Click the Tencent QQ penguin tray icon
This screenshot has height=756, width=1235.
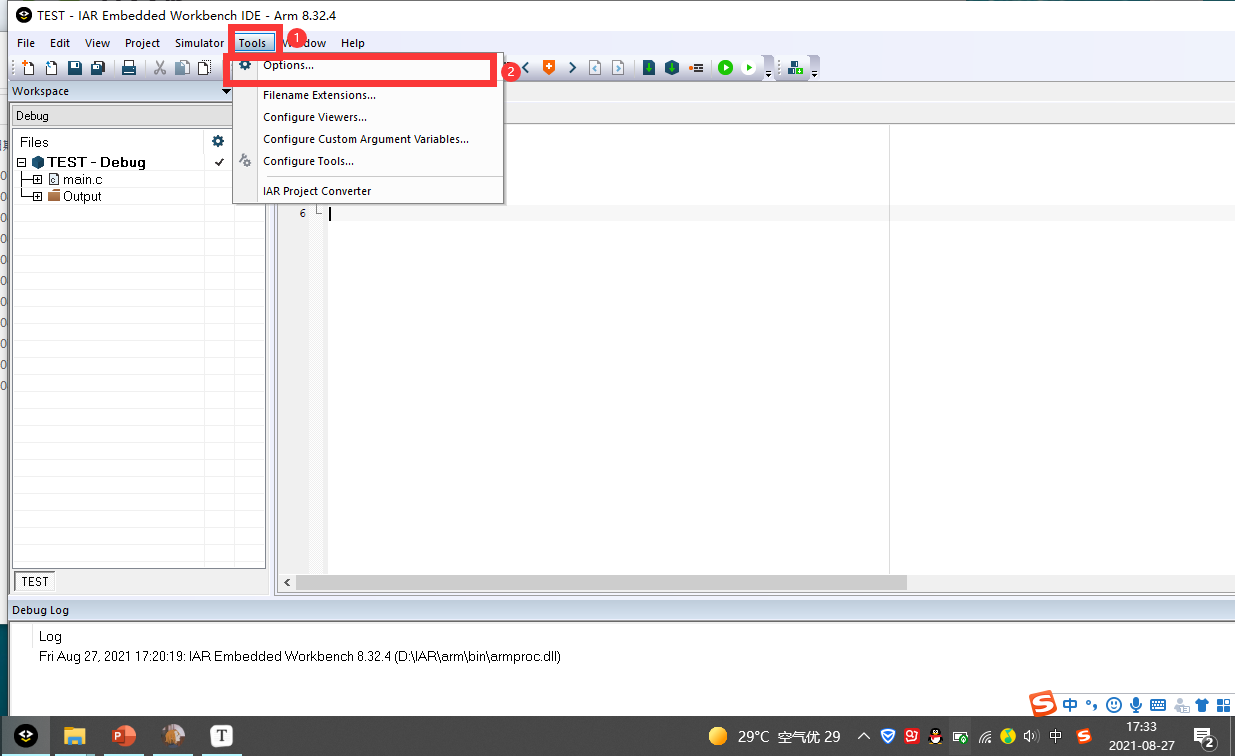pos(935,737)
